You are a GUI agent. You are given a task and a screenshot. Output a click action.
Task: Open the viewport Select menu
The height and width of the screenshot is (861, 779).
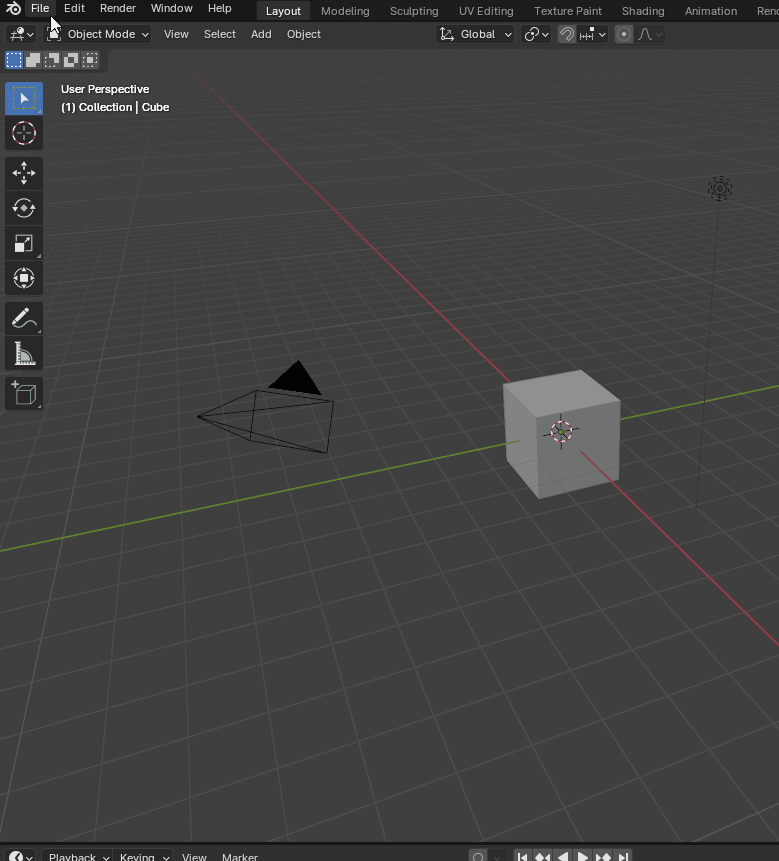(220, 34)
